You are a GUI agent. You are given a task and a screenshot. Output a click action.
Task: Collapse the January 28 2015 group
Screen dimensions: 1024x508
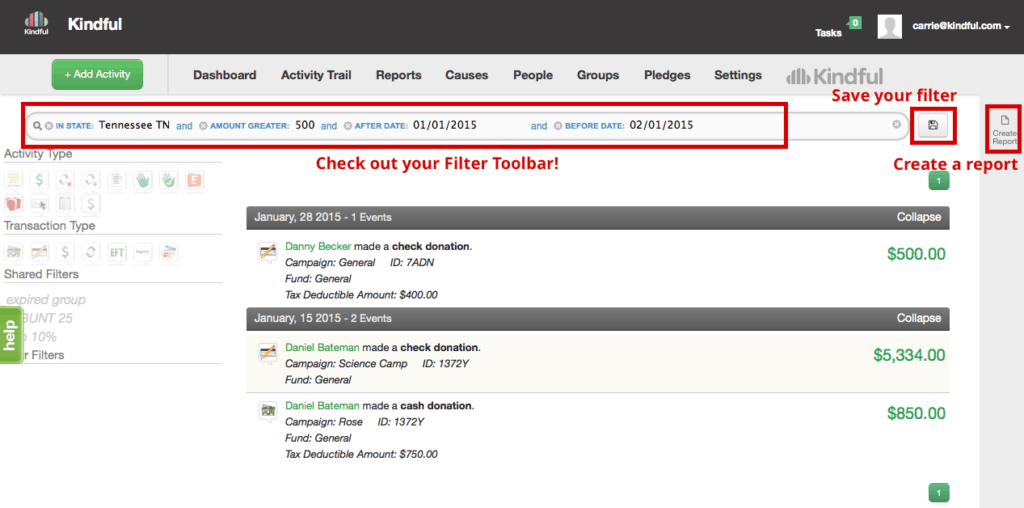pos(919,217)
